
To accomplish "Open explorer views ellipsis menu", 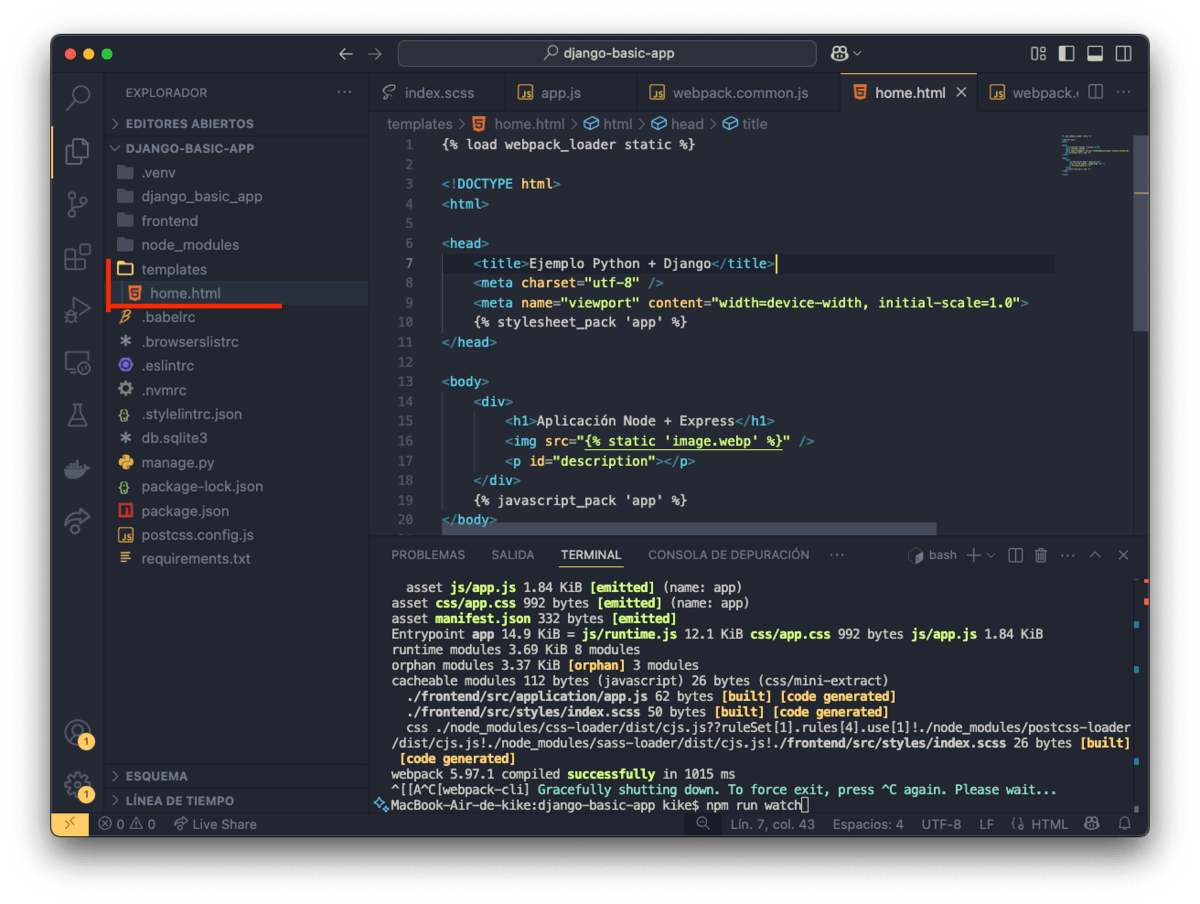I will pos(345,92).
